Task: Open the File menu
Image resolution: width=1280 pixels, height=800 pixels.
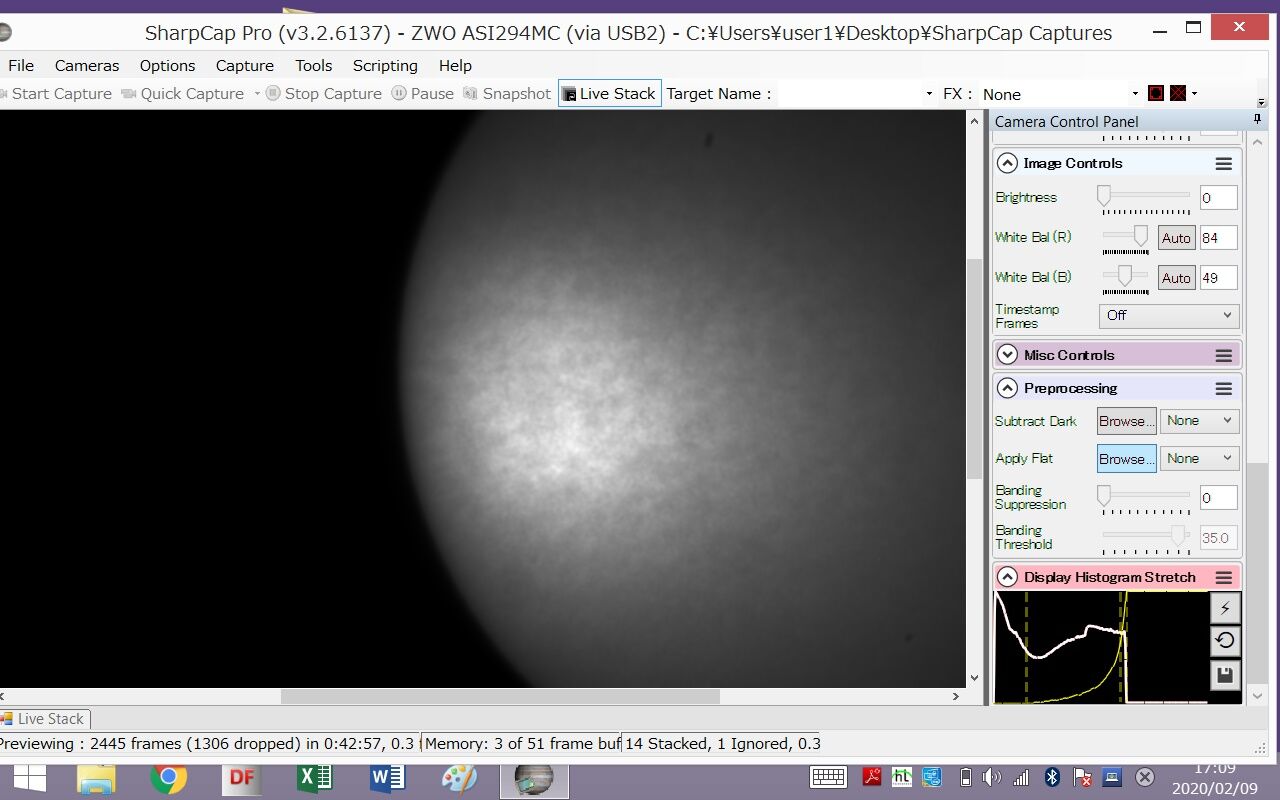Action: [x=21, y=65]
